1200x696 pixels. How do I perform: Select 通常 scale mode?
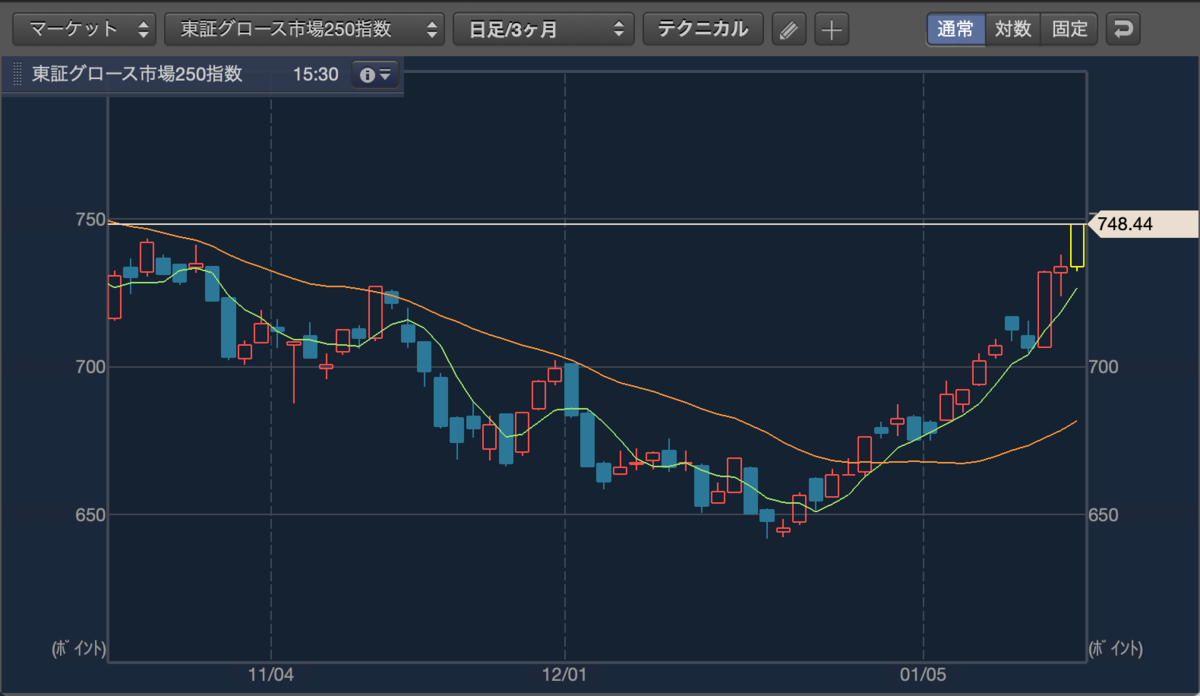pyautogui.click(x=956, y=29)
